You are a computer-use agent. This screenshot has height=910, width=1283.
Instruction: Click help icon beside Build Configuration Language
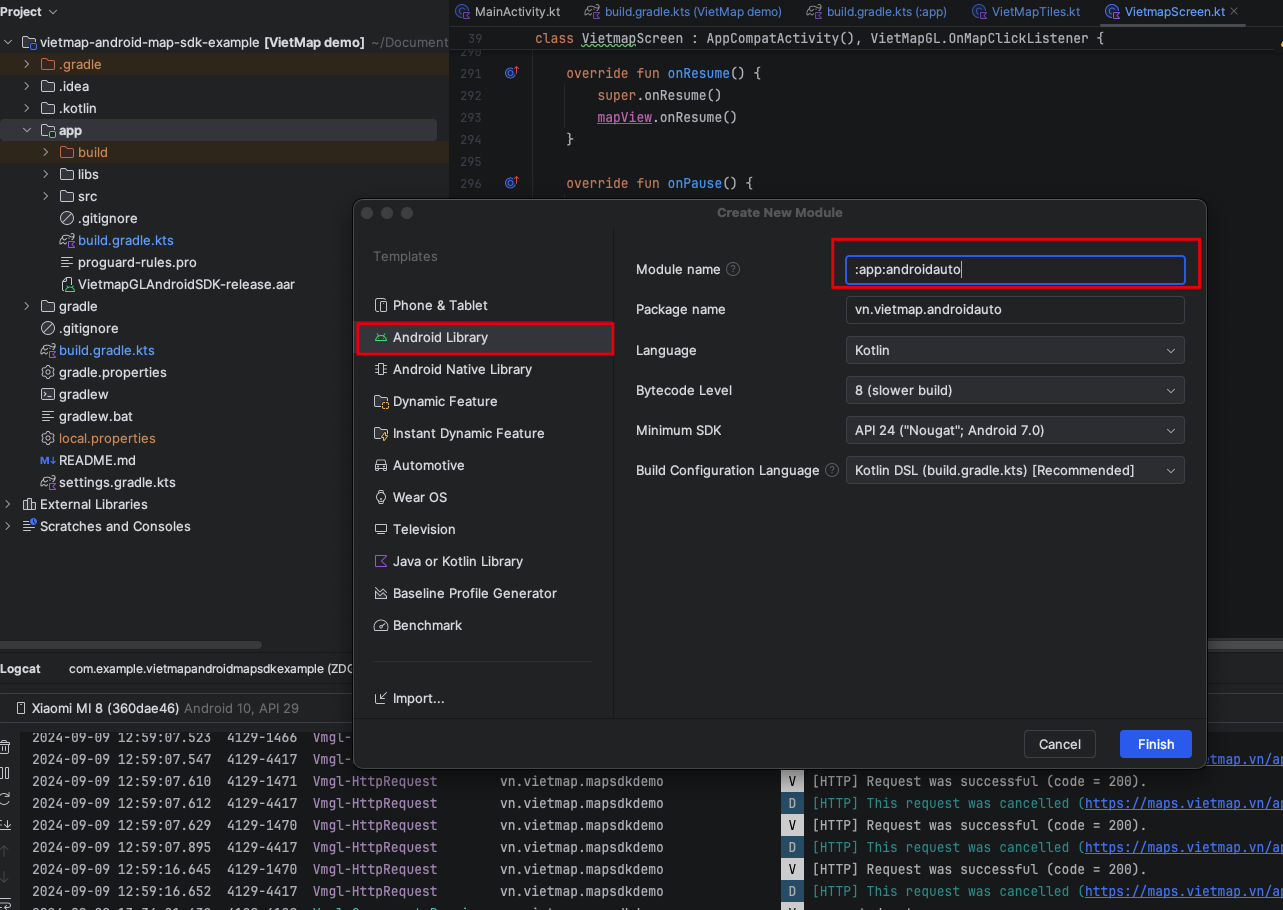click(832, 470)
